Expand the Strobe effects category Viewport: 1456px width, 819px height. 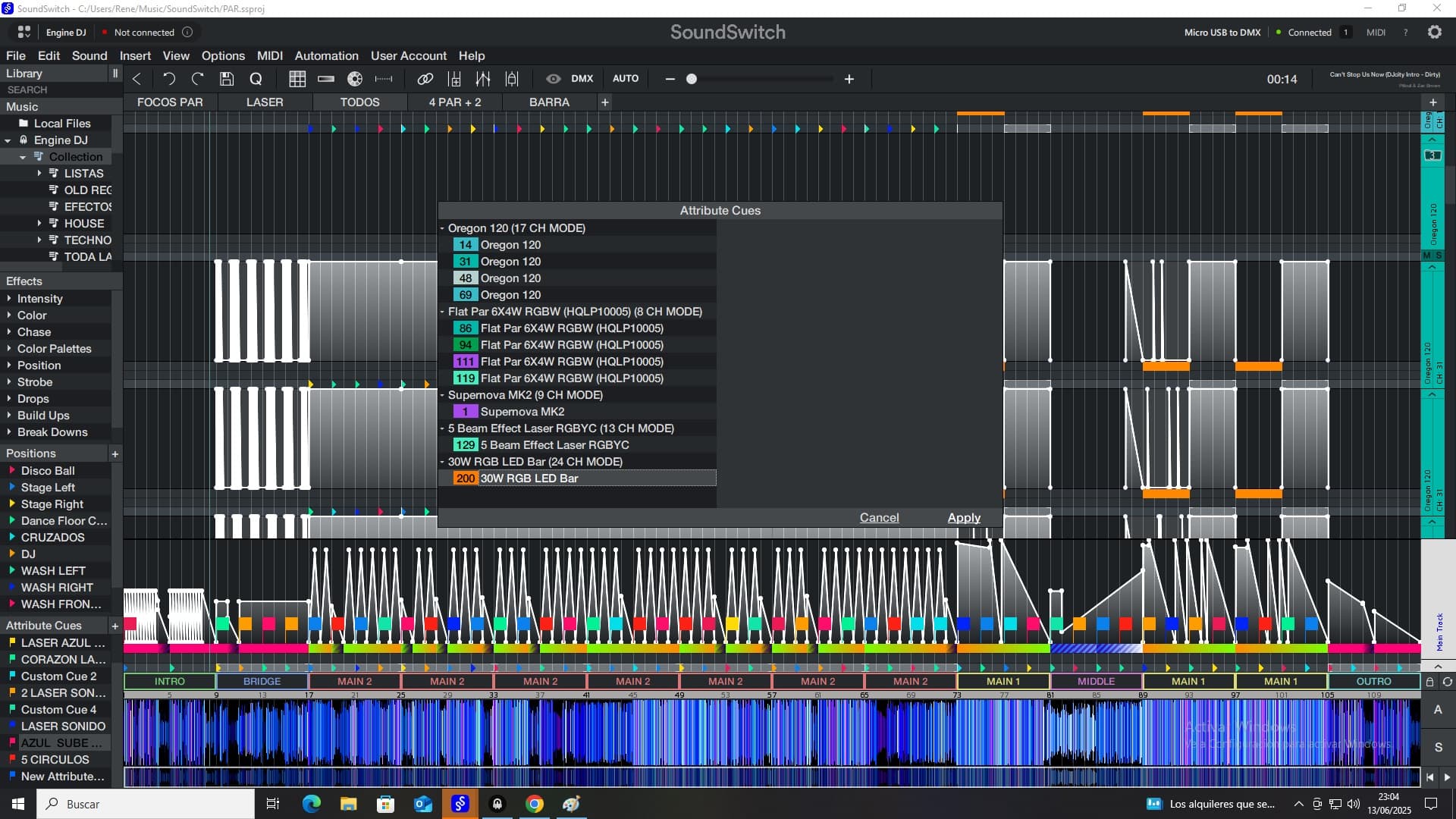point(9,382)
